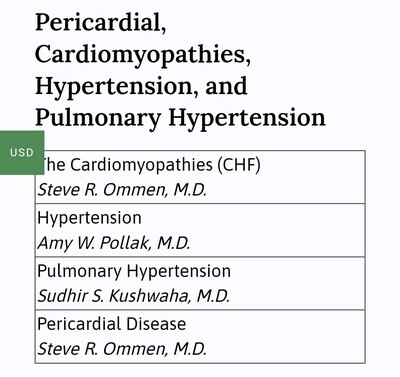Click the word 'Kushwaha' in the third row

coord(151,296)
